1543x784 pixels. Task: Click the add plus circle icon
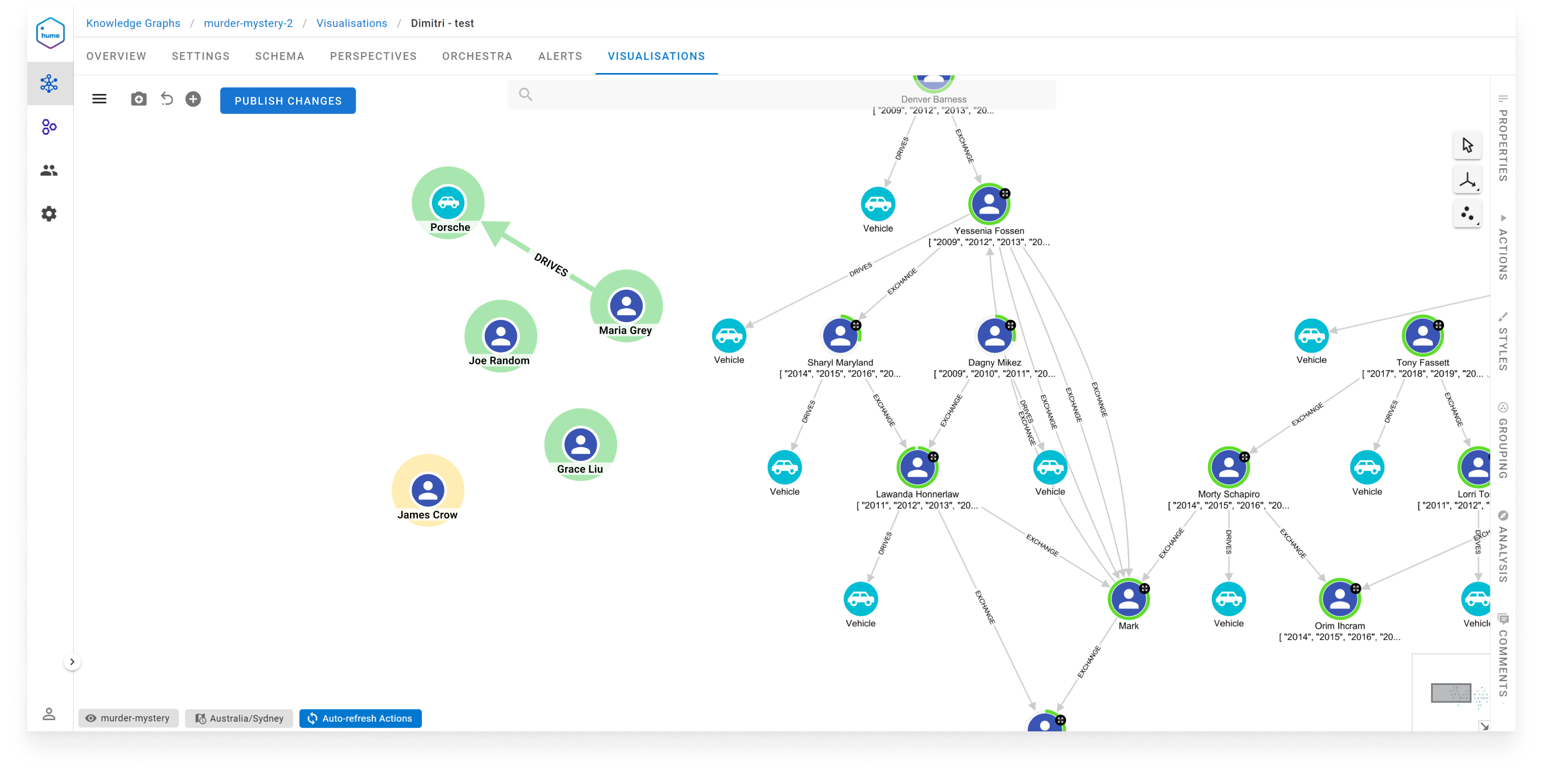[193, 100]
